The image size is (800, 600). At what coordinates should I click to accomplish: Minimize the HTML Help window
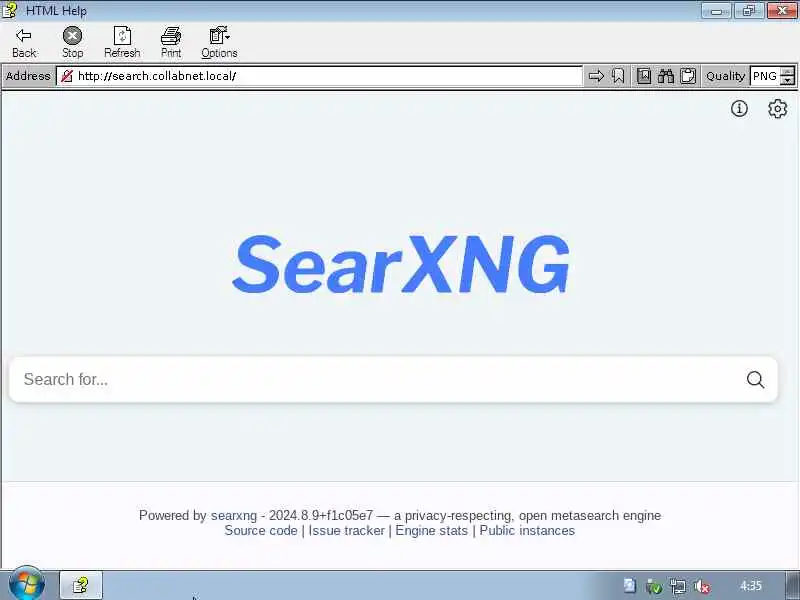716,11
